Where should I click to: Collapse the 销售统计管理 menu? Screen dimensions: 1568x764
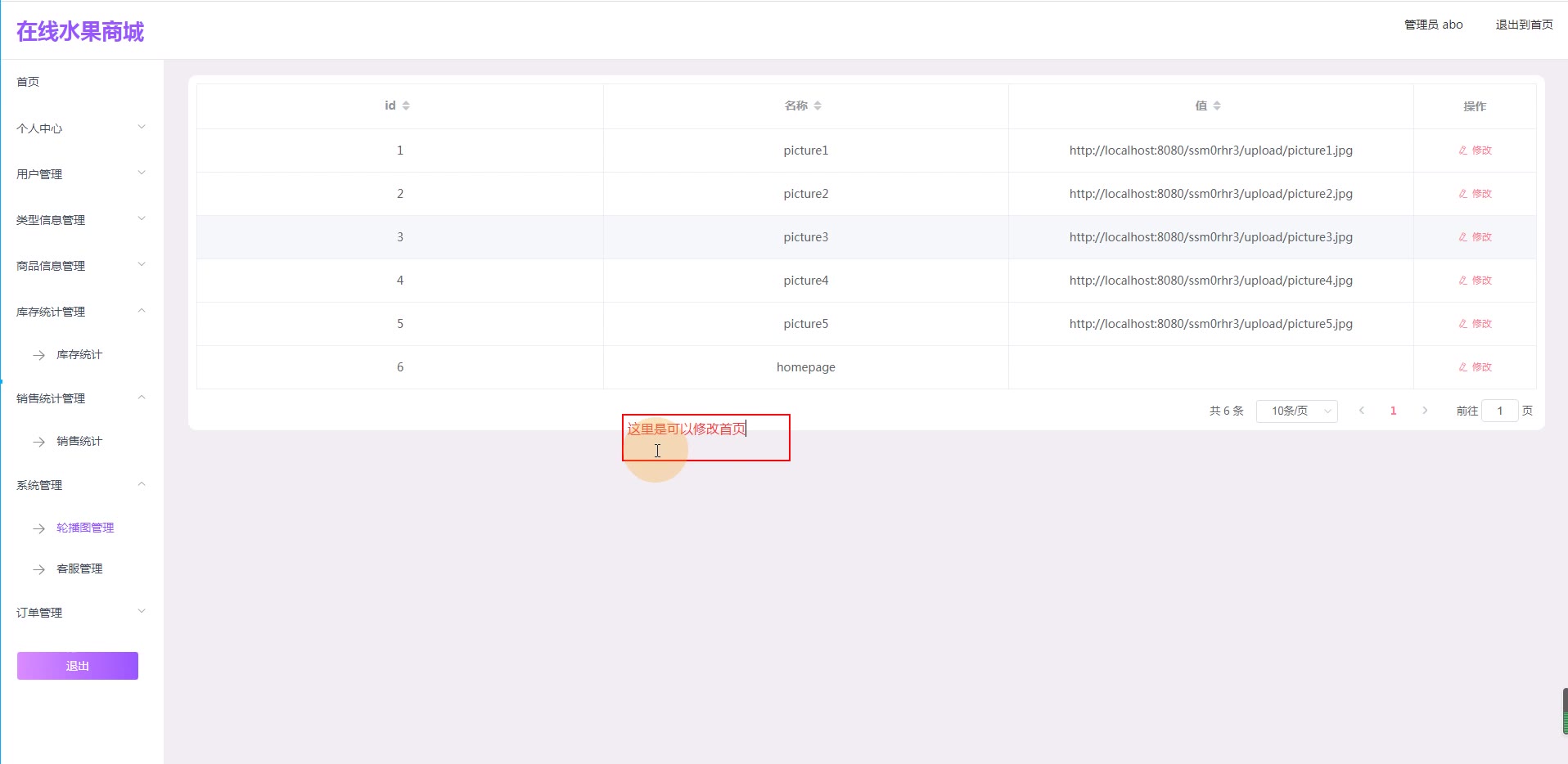(x=82, y=398)
